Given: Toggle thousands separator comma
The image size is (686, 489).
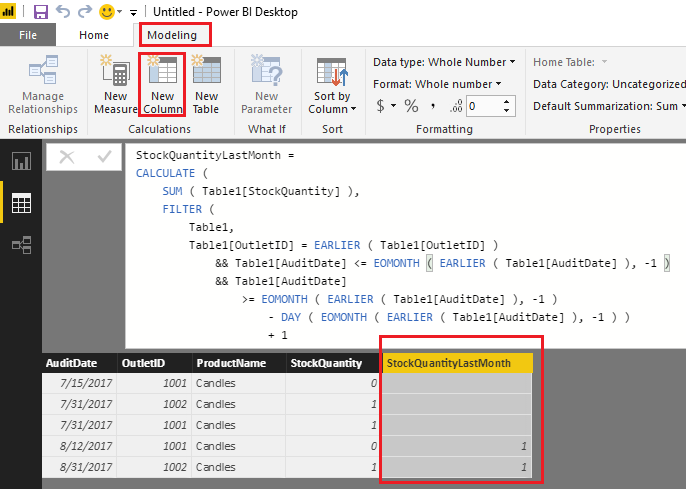Looking at the screenshot, I should coord(433,106).
